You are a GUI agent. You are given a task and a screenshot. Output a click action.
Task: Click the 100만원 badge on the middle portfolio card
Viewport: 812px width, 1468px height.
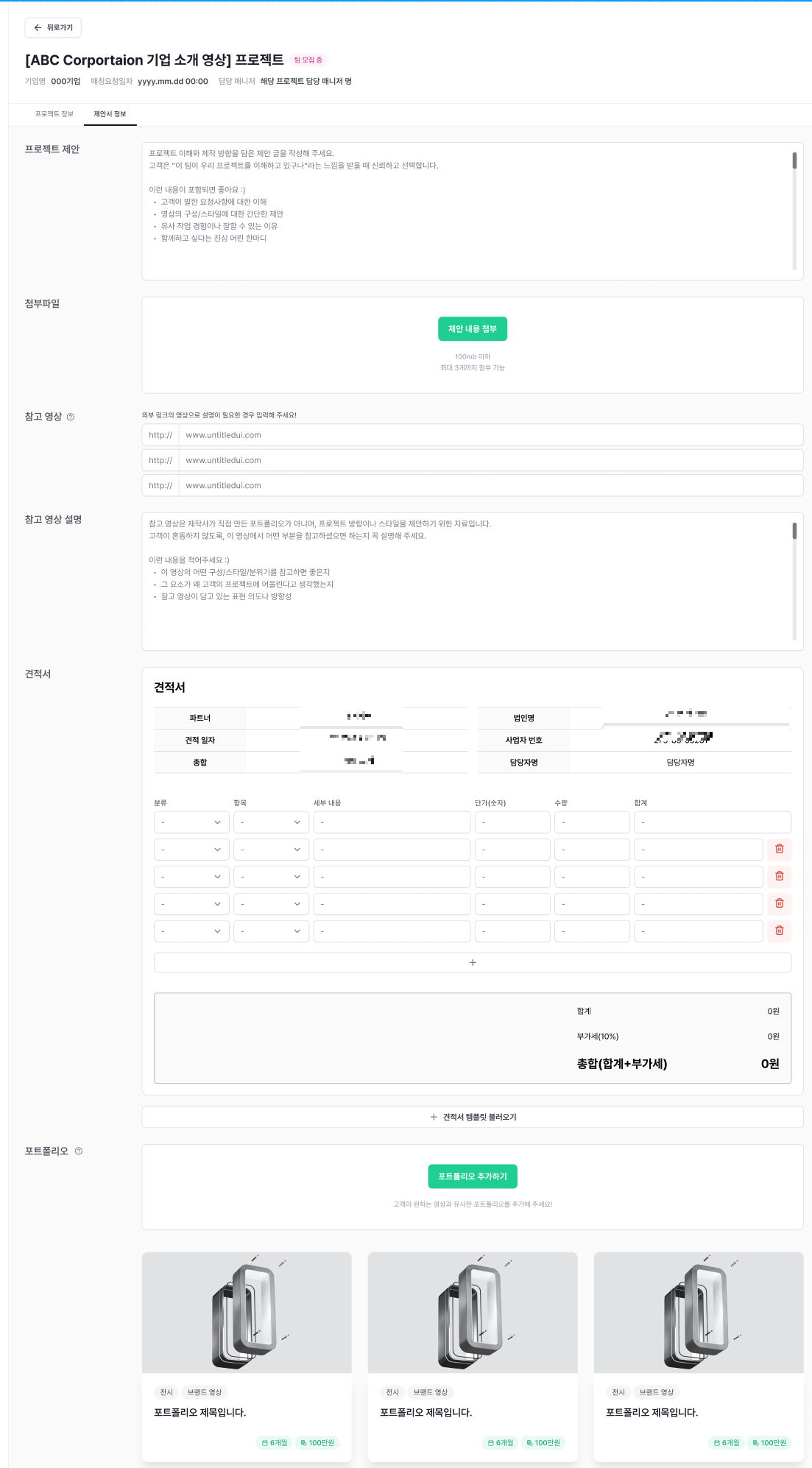click(543, 1443)
